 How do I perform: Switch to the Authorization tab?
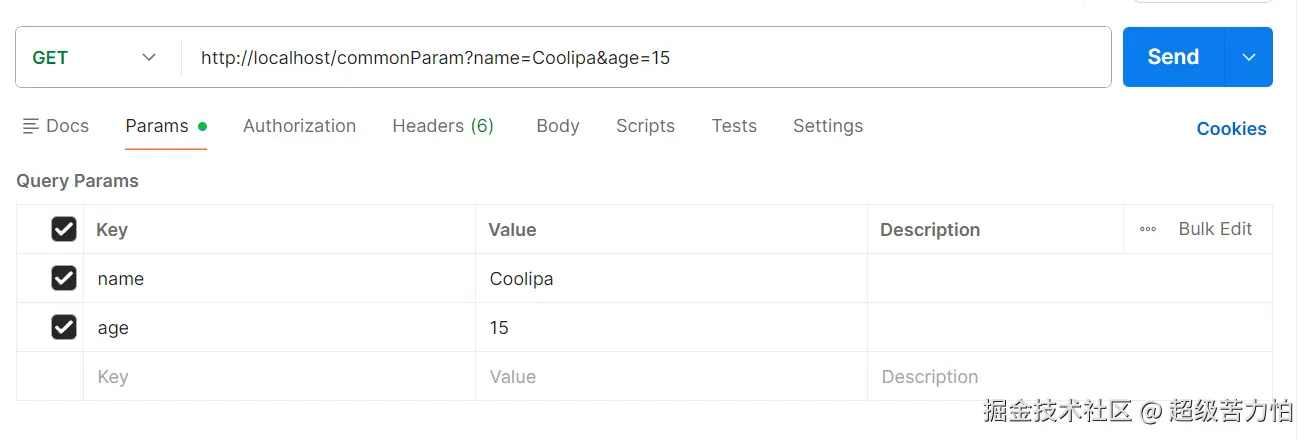click(299, 126)
